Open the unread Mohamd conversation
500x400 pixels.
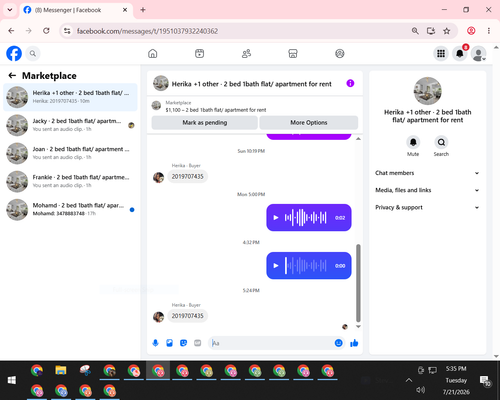coord(70,210)
